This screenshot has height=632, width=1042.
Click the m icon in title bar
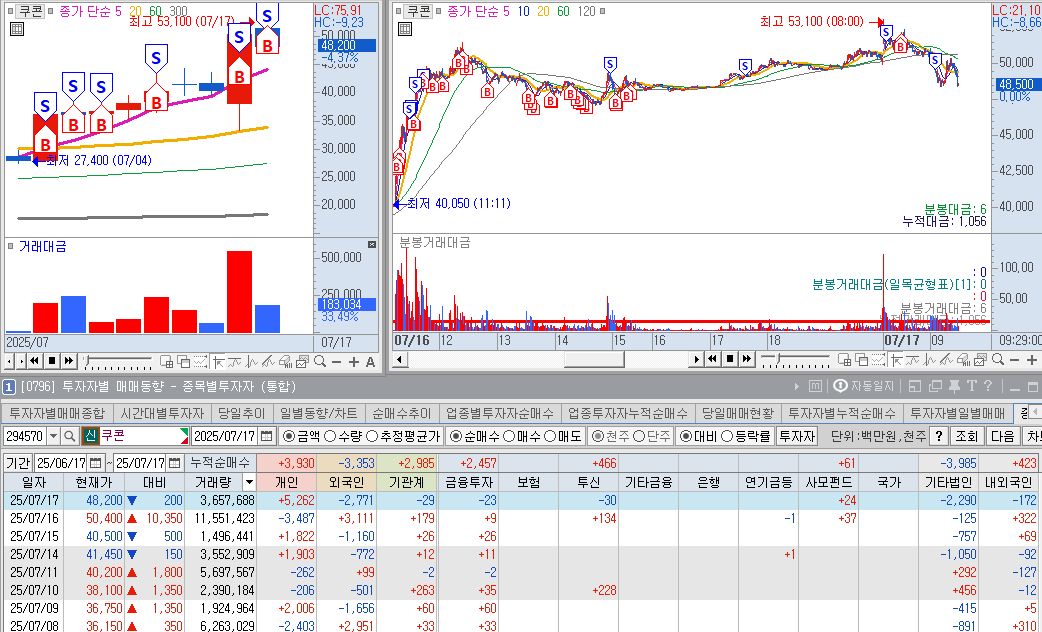click(815, 386)
